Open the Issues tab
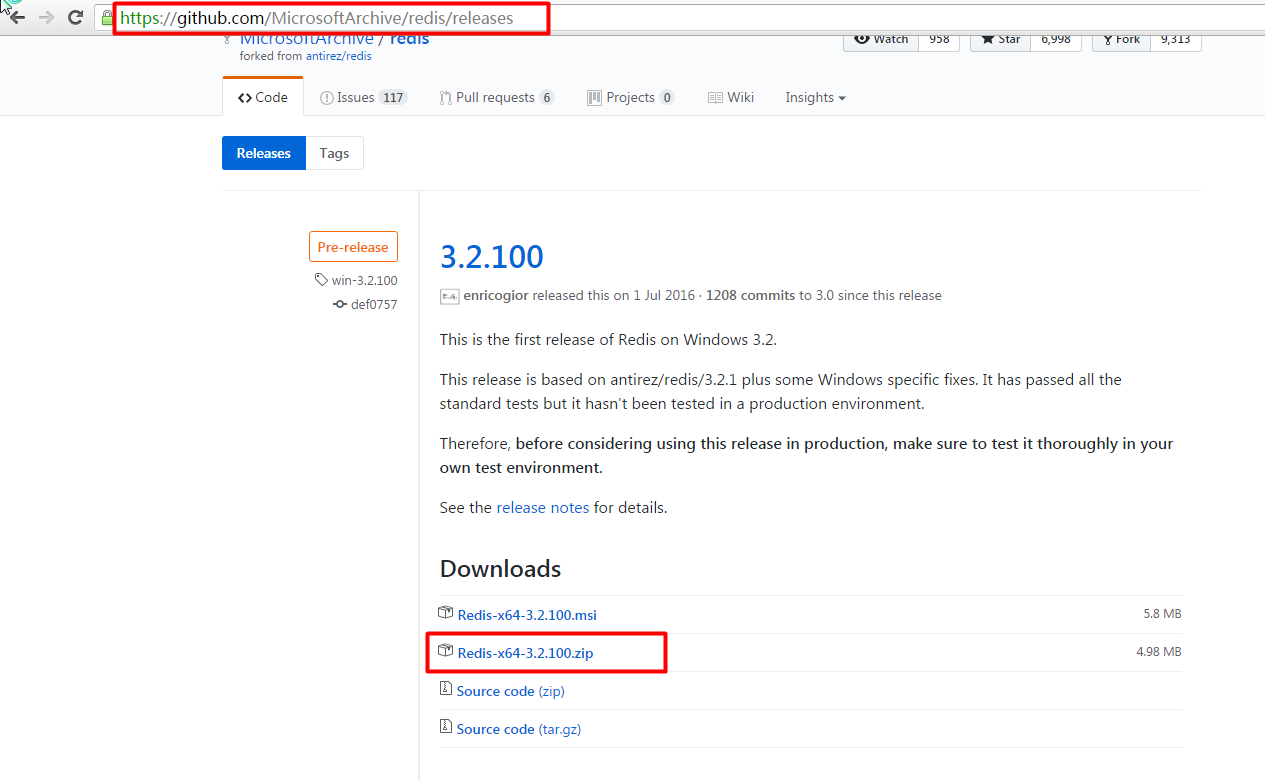The image size is (1265, 781). [363, 97]
